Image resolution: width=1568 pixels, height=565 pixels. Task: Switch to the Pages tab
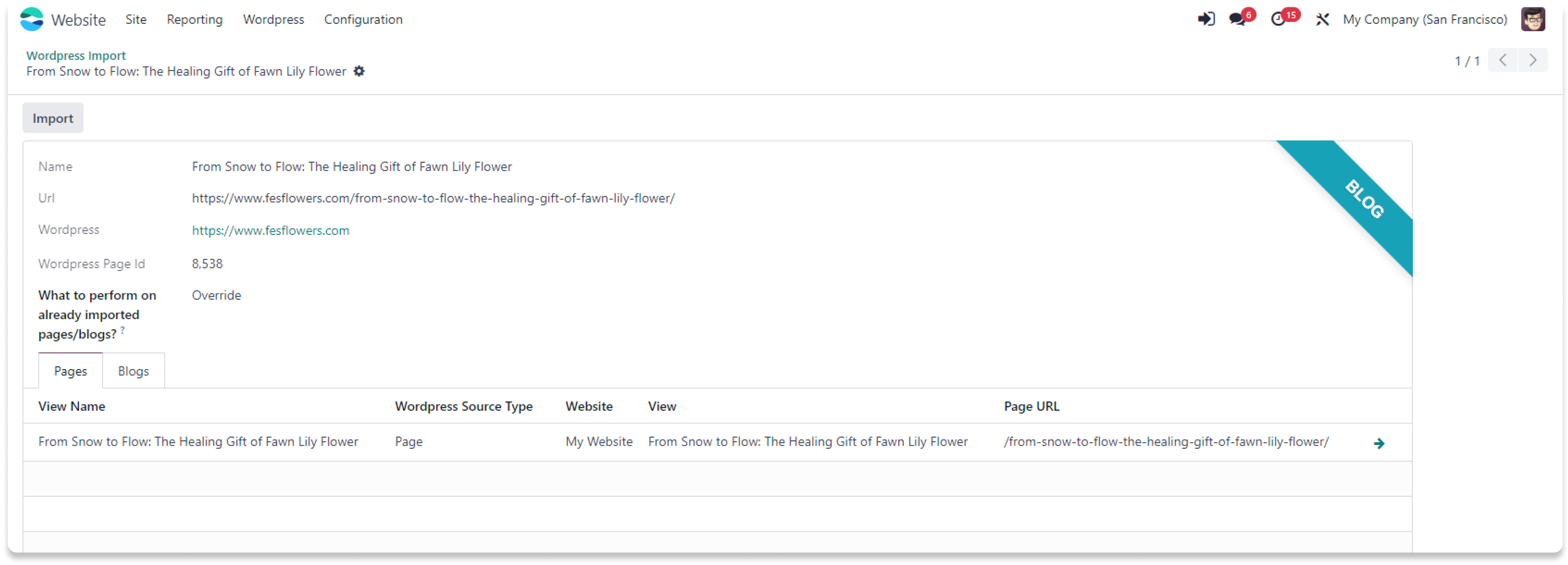[70, 371]
